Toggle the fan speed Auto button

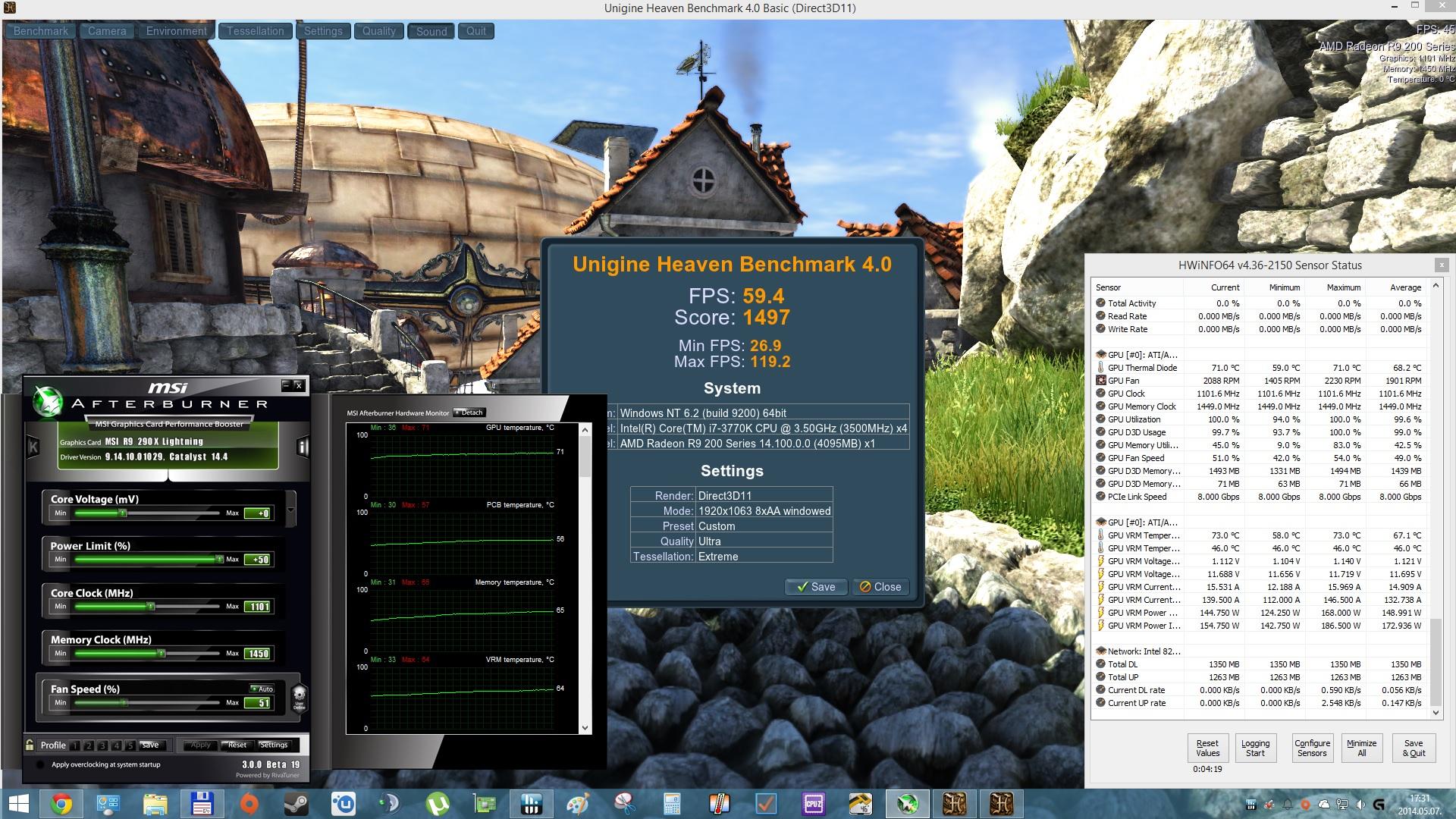pos(262,689)
